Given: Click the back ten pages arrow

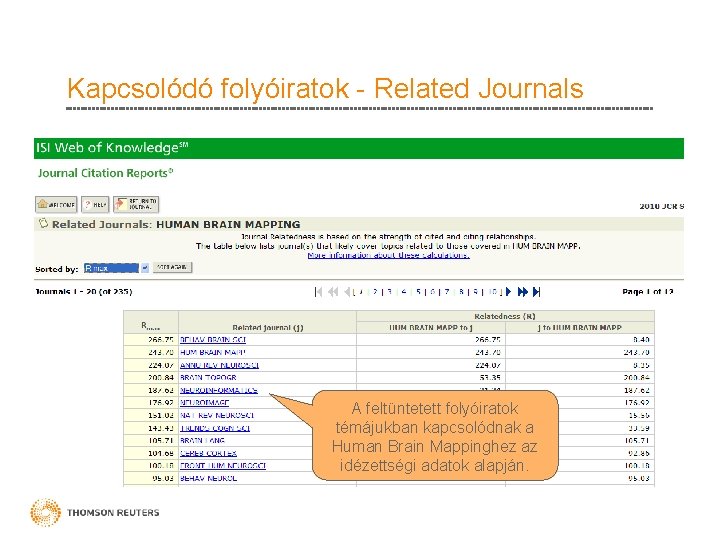Looking at the screenshot, I should 333,292.
